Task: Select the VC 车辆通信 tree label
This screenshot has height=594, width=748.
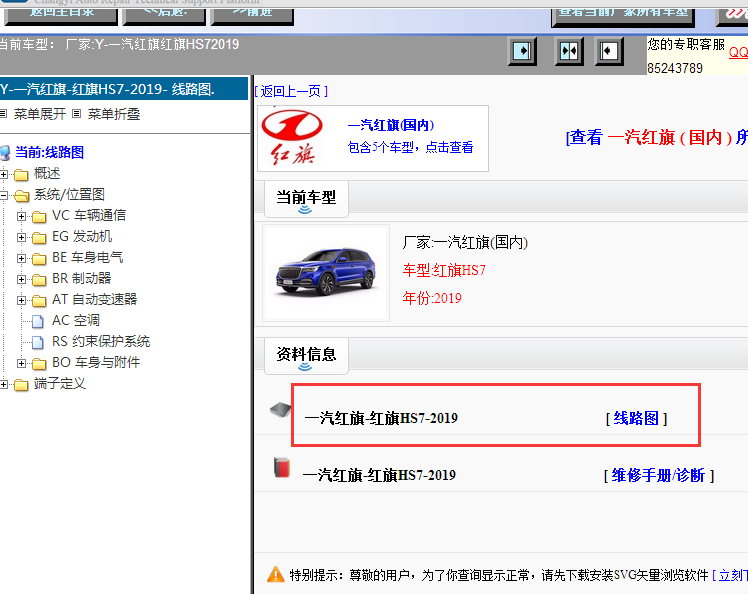Action: coord(89,215)
